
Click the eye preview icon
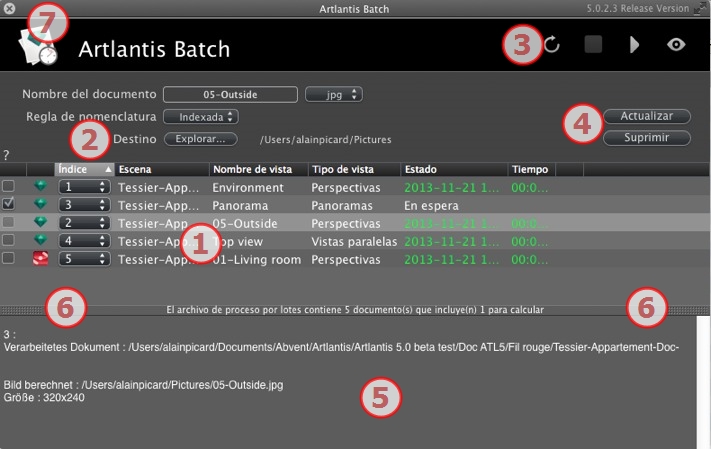[x=676, y=44]
